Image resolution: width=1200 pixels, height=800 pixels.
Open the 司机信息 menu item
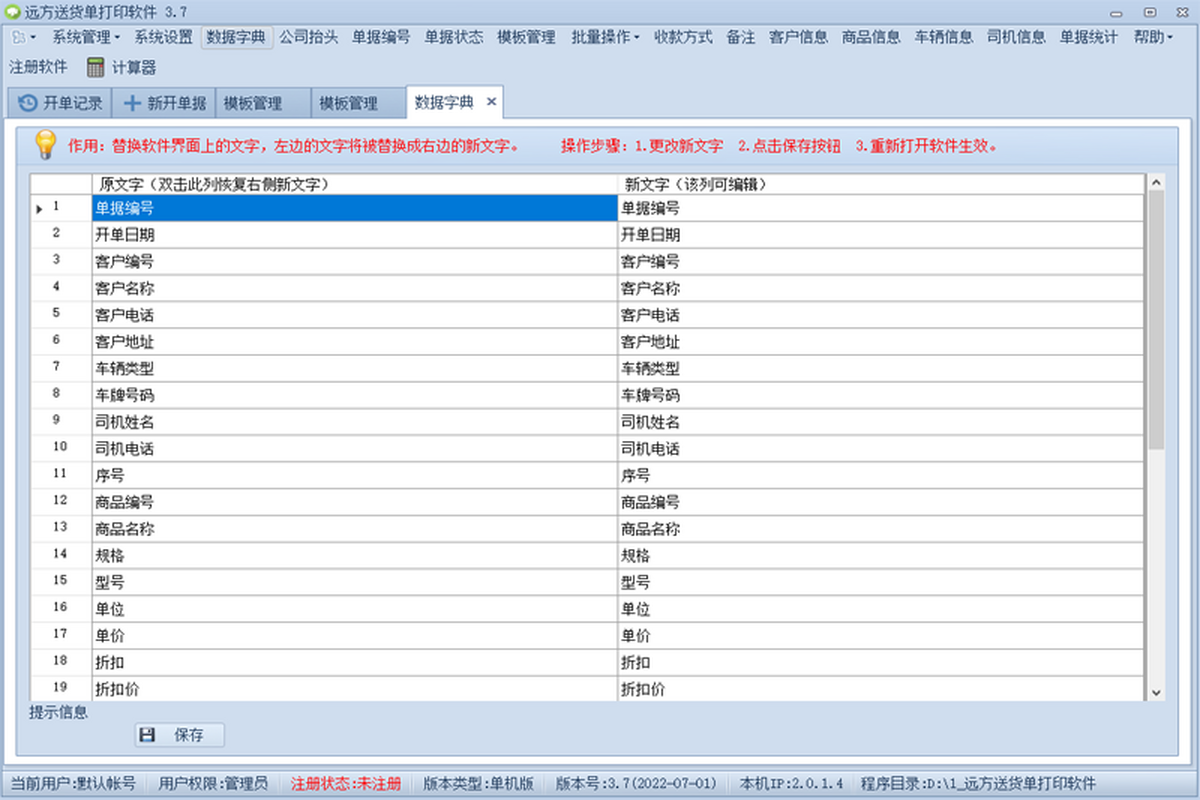[1016, 37]
